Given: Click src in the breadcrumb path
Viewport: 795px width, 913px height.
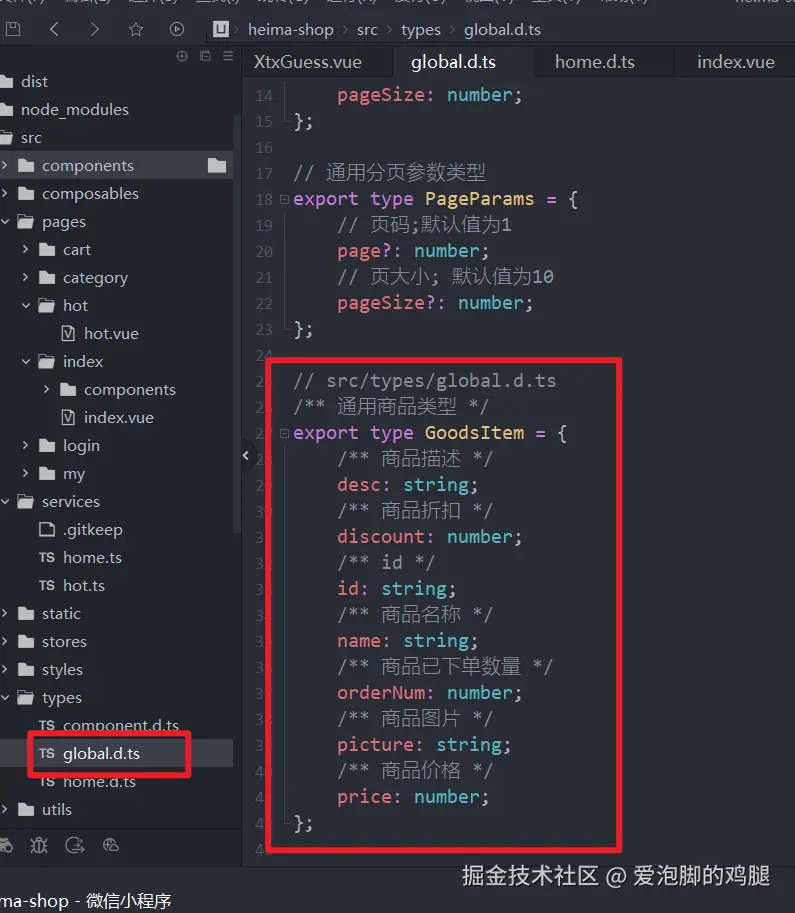Looking at the screenshot, I should click(368, 30).
